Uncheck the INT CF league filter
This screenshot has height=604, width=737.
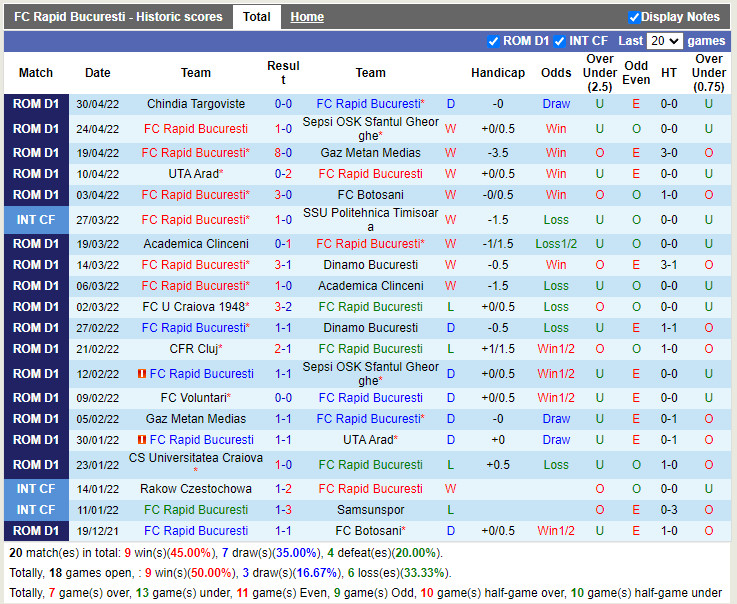tap(559, 41)
